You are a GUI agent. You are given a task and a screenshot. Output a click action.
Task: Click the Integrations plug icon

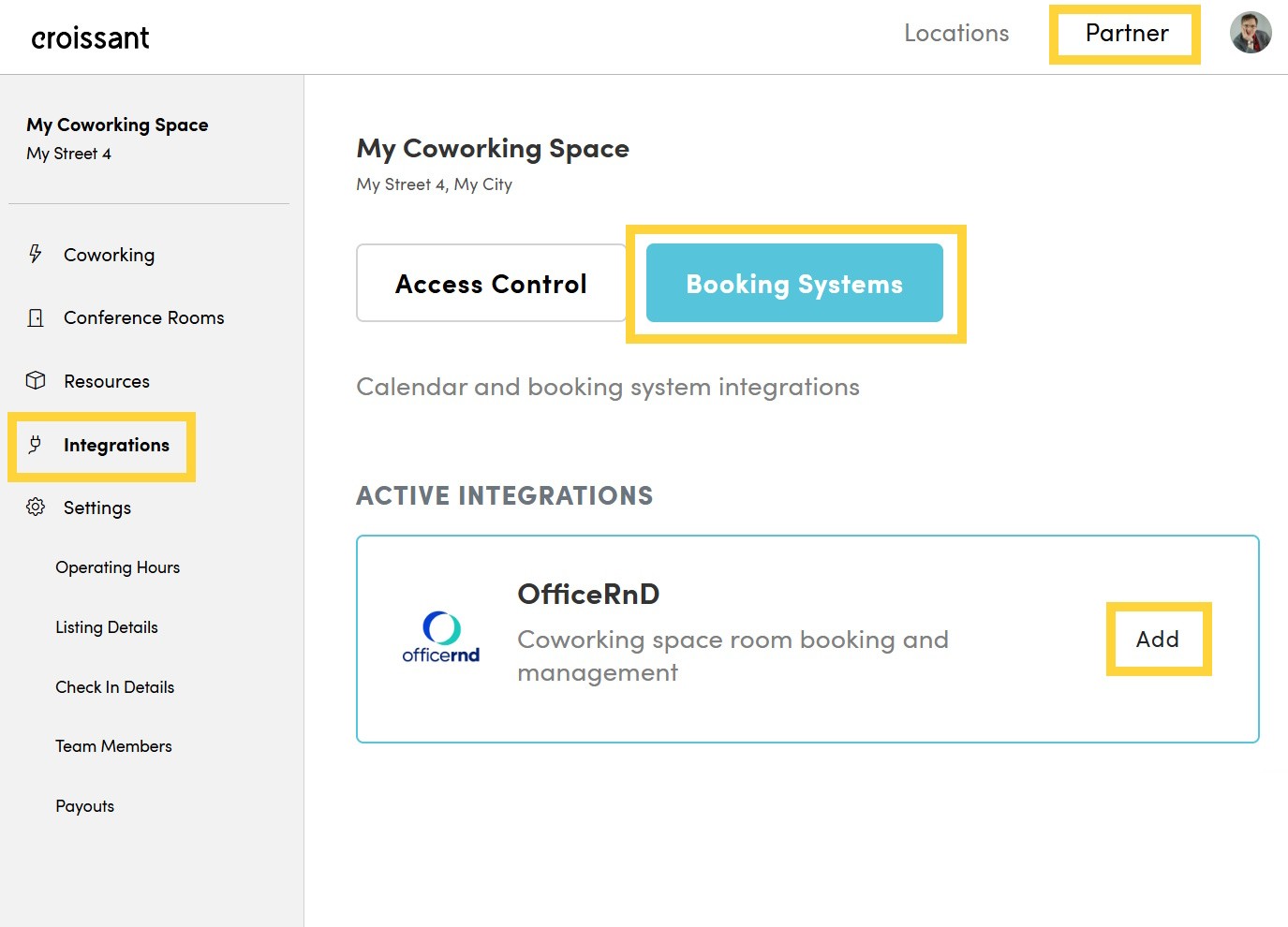click(35, 445)
